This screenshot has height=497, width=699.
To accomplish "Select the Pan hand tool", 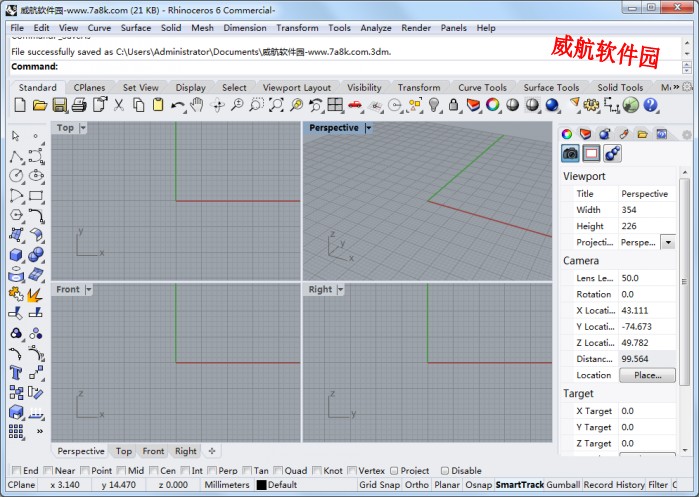I will point(197,105).
